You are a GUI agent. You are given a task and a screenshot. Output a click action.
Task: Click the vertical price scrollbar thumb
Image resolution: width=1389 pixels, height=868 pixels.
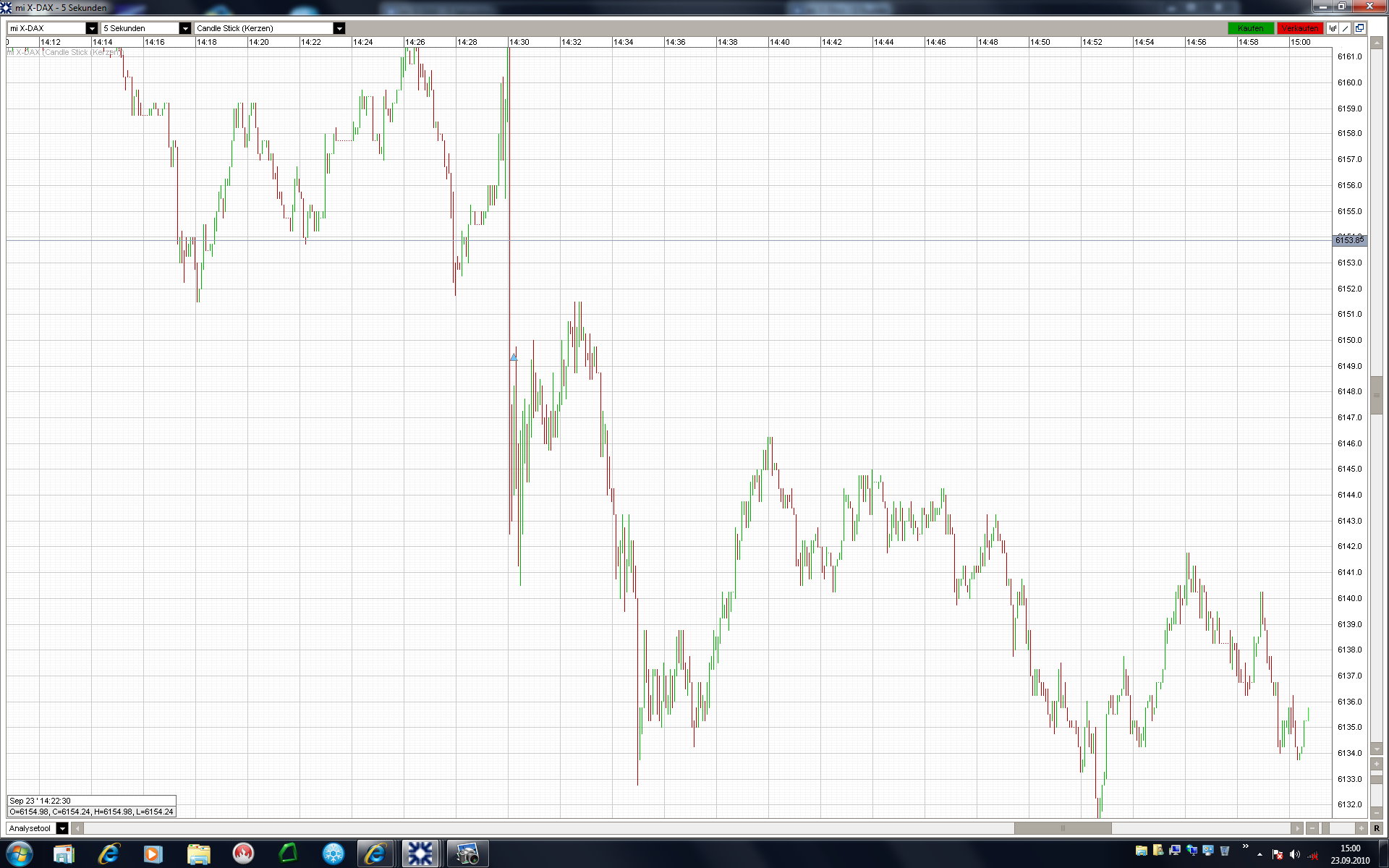pos(1376,395)
